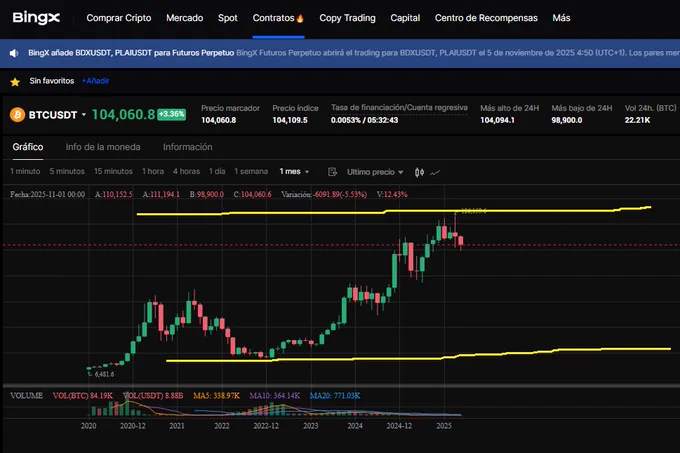Click the VOL(BTC) 84.19K readout
The image size is (680, 453).
point(82,396)
